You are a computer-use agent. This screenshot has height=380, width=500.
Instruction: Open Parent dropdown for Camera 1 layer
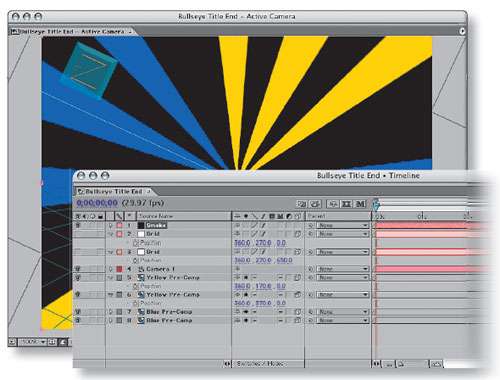[x=343, y=269]
